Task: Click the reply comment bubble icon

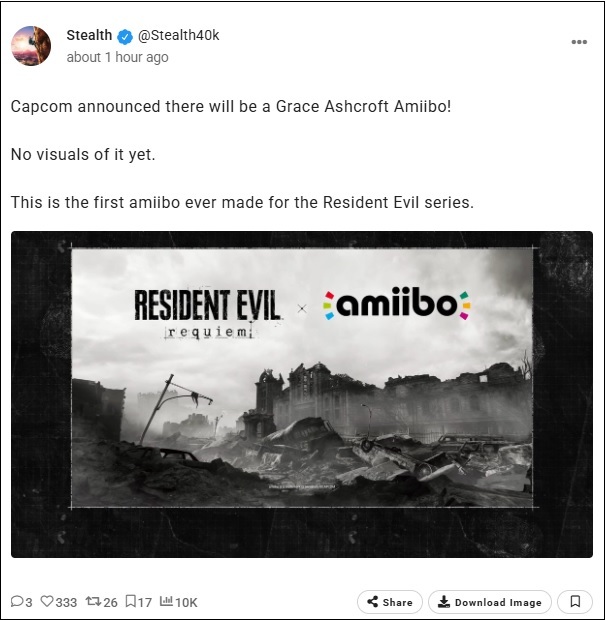Action: point(17,601)
